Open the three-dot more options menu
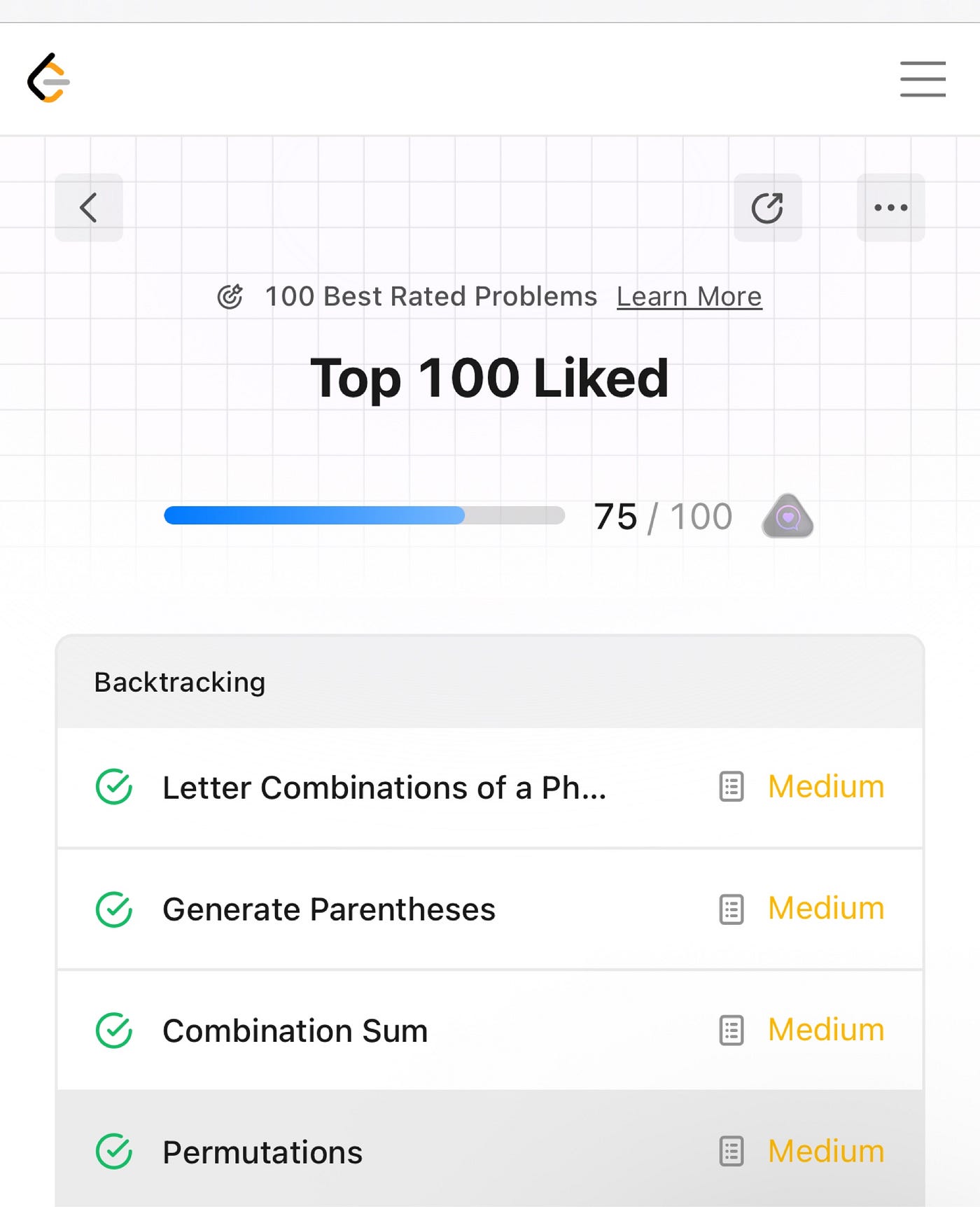This screenshot has height=1207, width=980. (890, 207)
